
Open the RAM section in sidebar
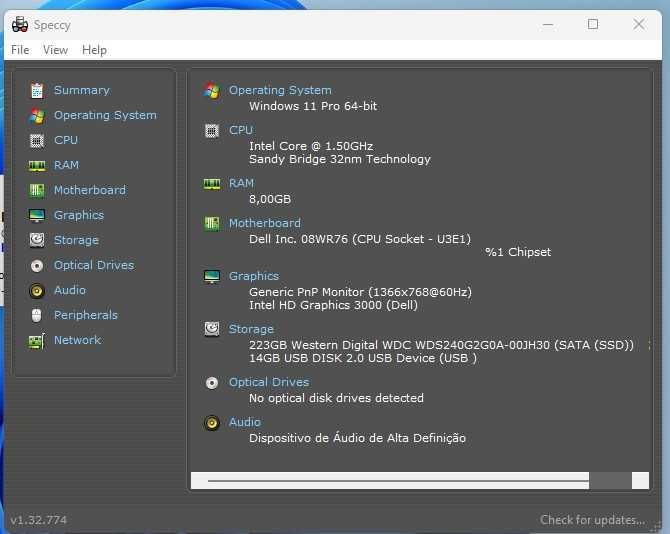click(66, 165)
